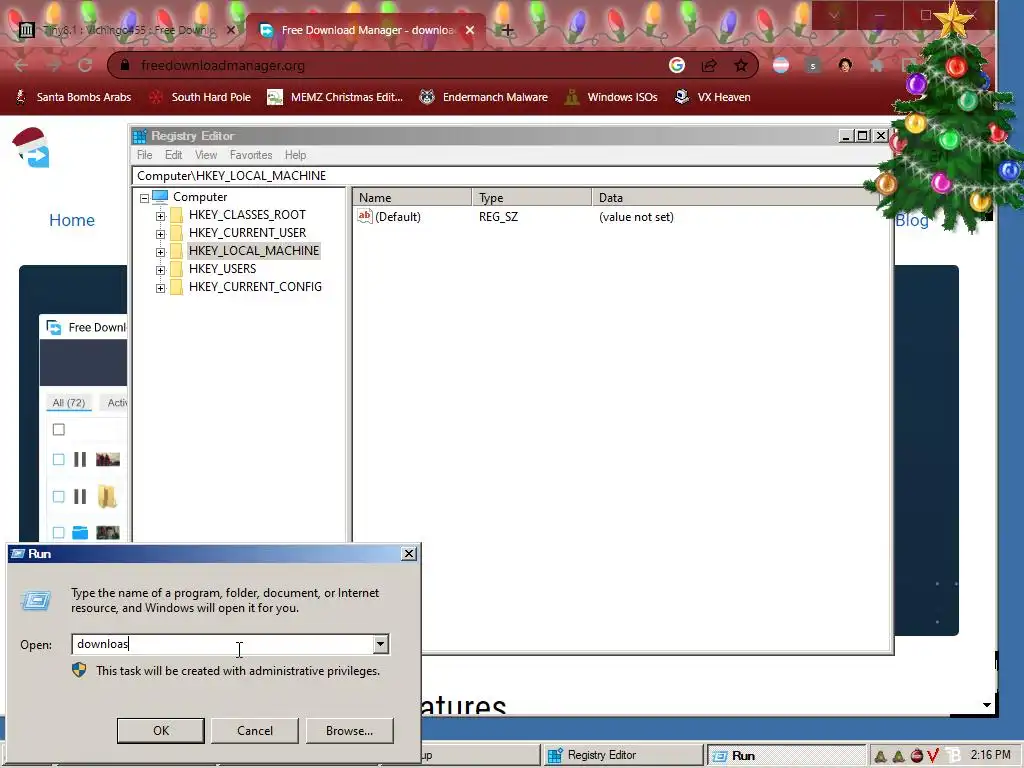Open a new browser tab
This screenshot has height=768, width=1024.
507,30
